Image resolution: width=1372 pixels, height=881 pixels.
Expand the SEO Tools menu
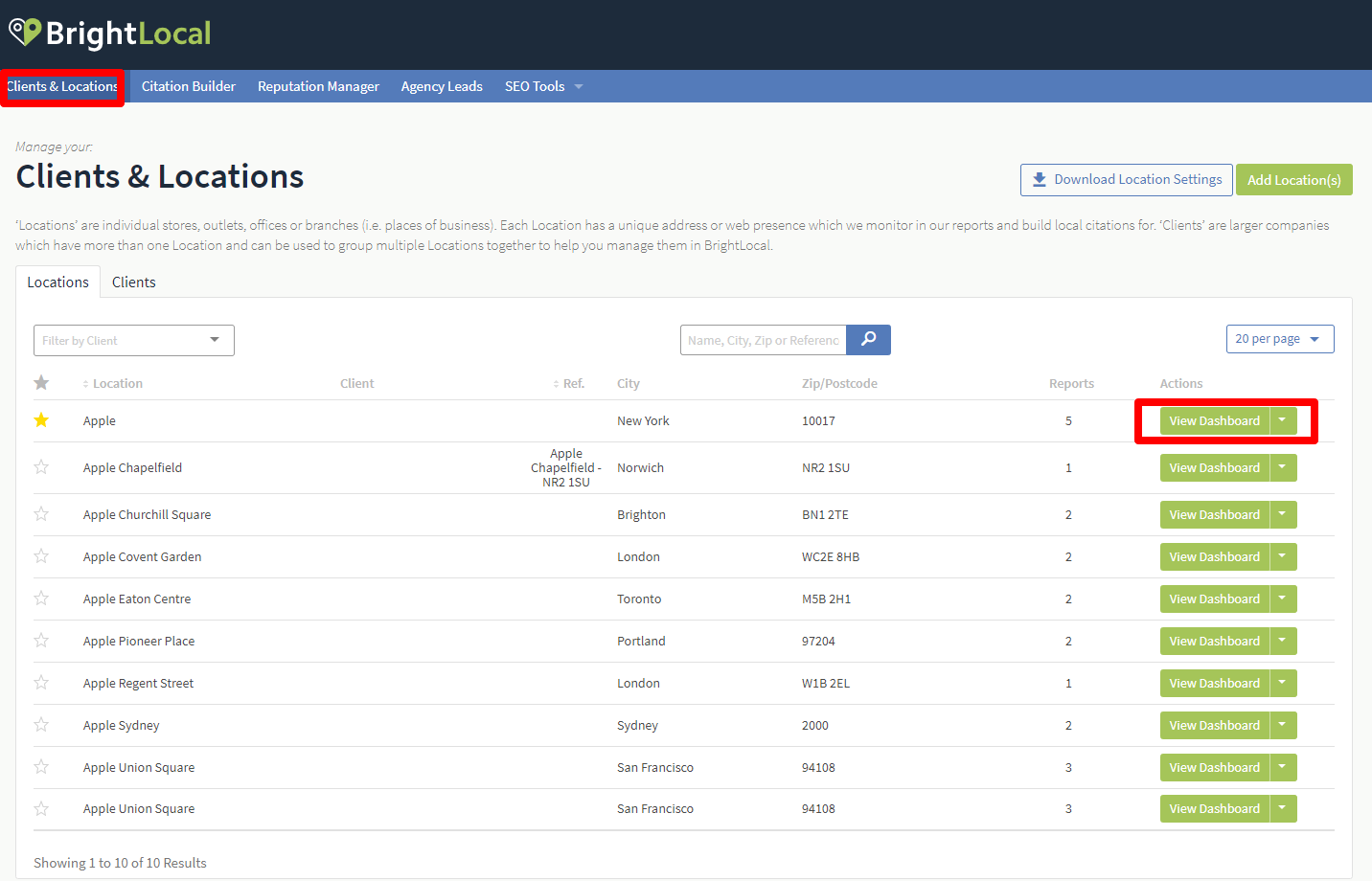pyautogui.click(x=543, y=86)
